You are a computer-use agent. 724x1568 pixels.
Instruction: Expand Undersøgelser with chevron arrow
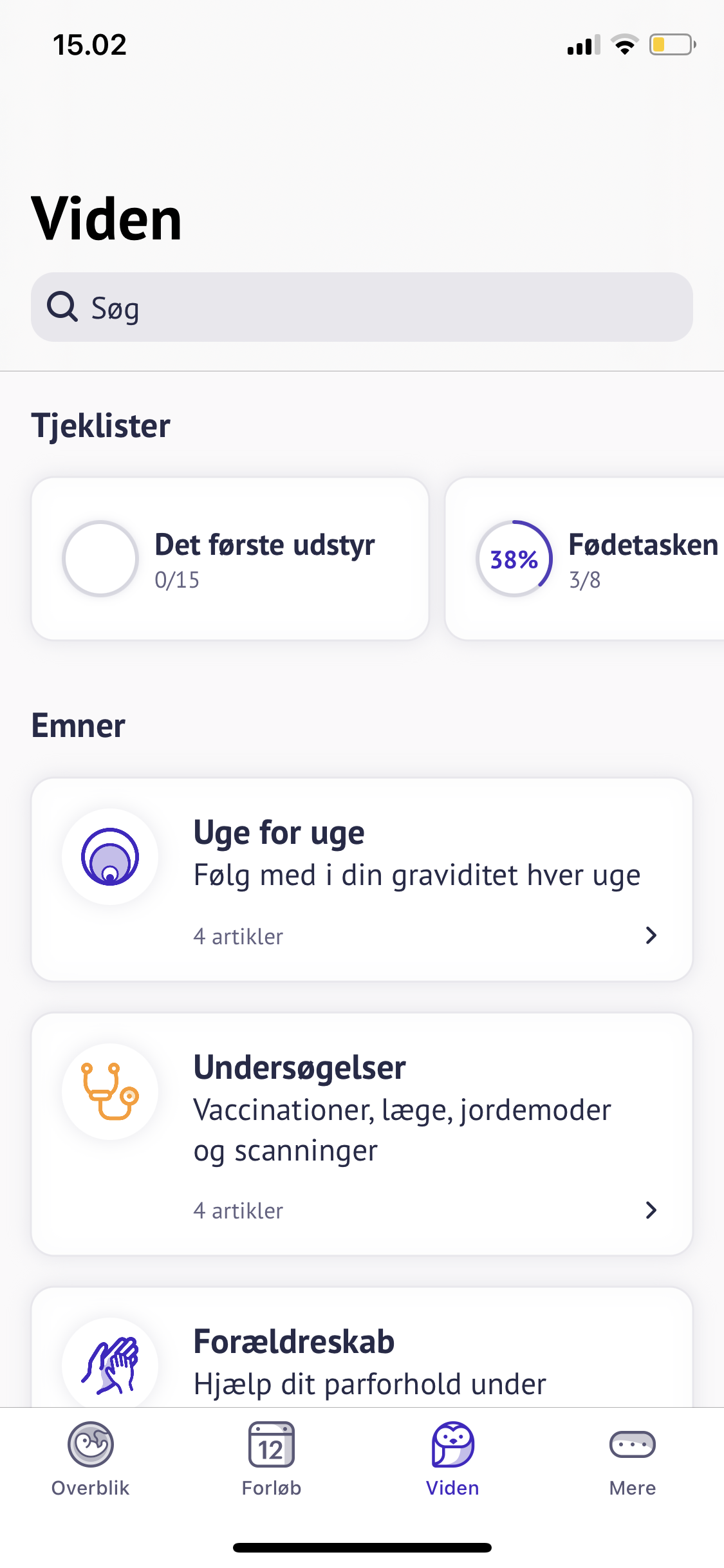[651, 1210]
